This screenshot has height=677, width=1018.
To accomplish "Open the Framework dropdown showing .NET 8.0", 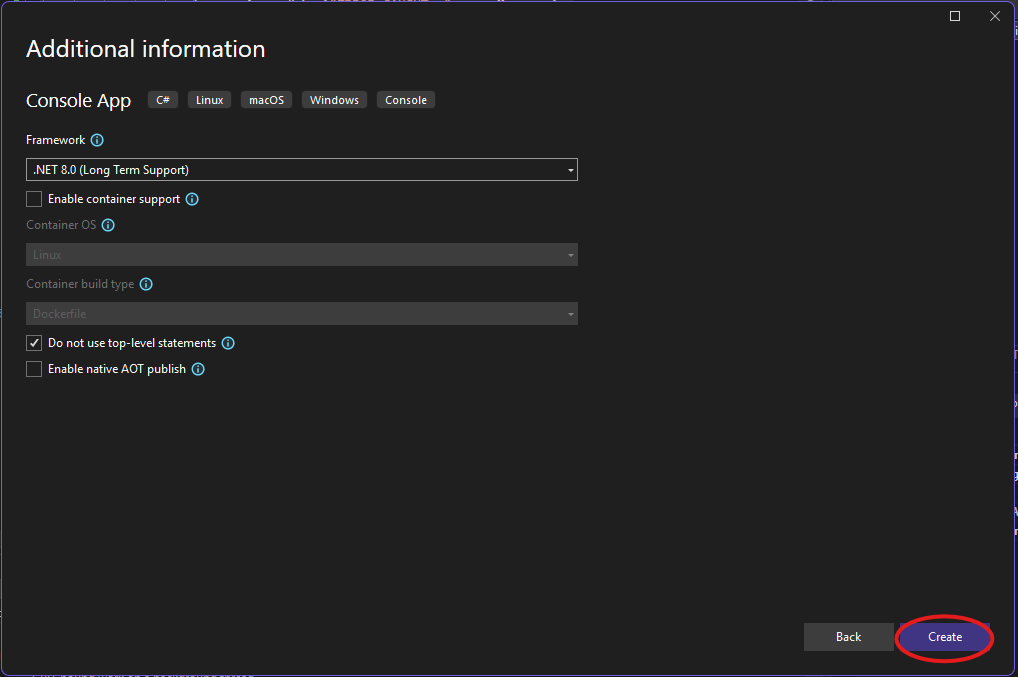I will click(301, 170).
